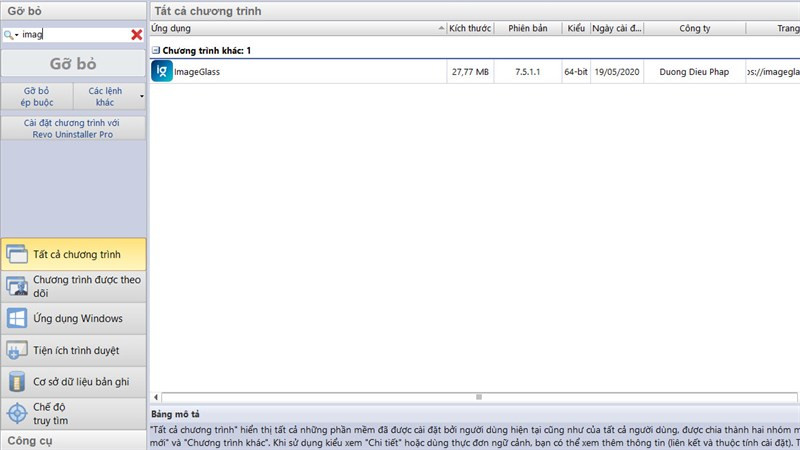Screen dimensions: 800x450
Task: Click the logs database cylinder icon
Action: coord(17,382)
